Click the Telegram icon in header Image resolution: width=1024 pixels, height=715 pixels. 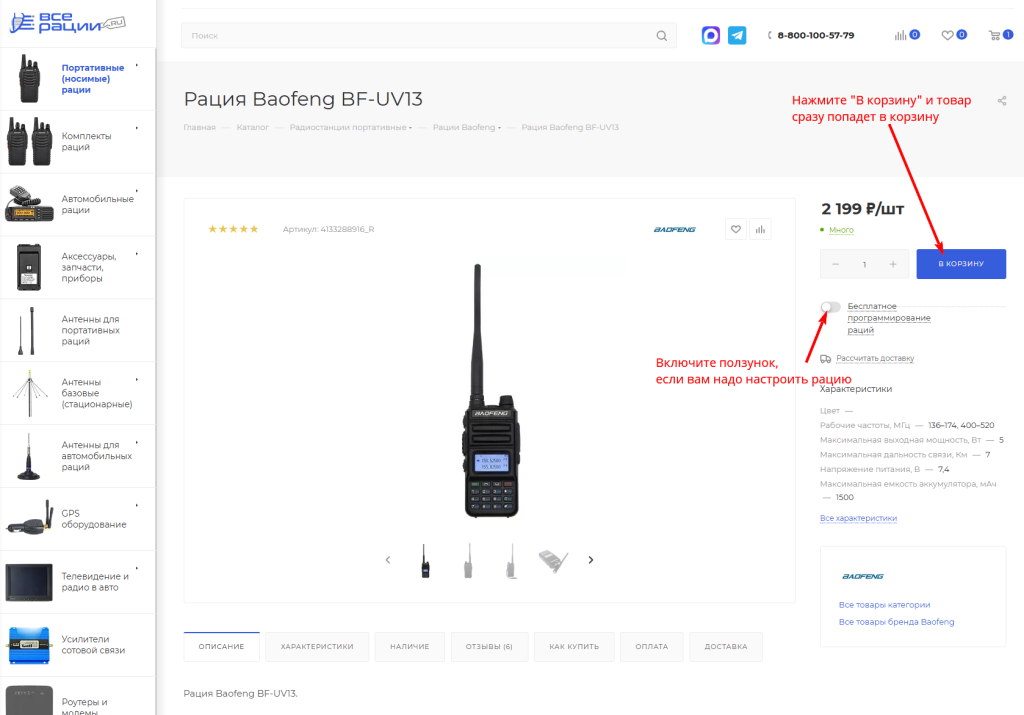point(737,35)
